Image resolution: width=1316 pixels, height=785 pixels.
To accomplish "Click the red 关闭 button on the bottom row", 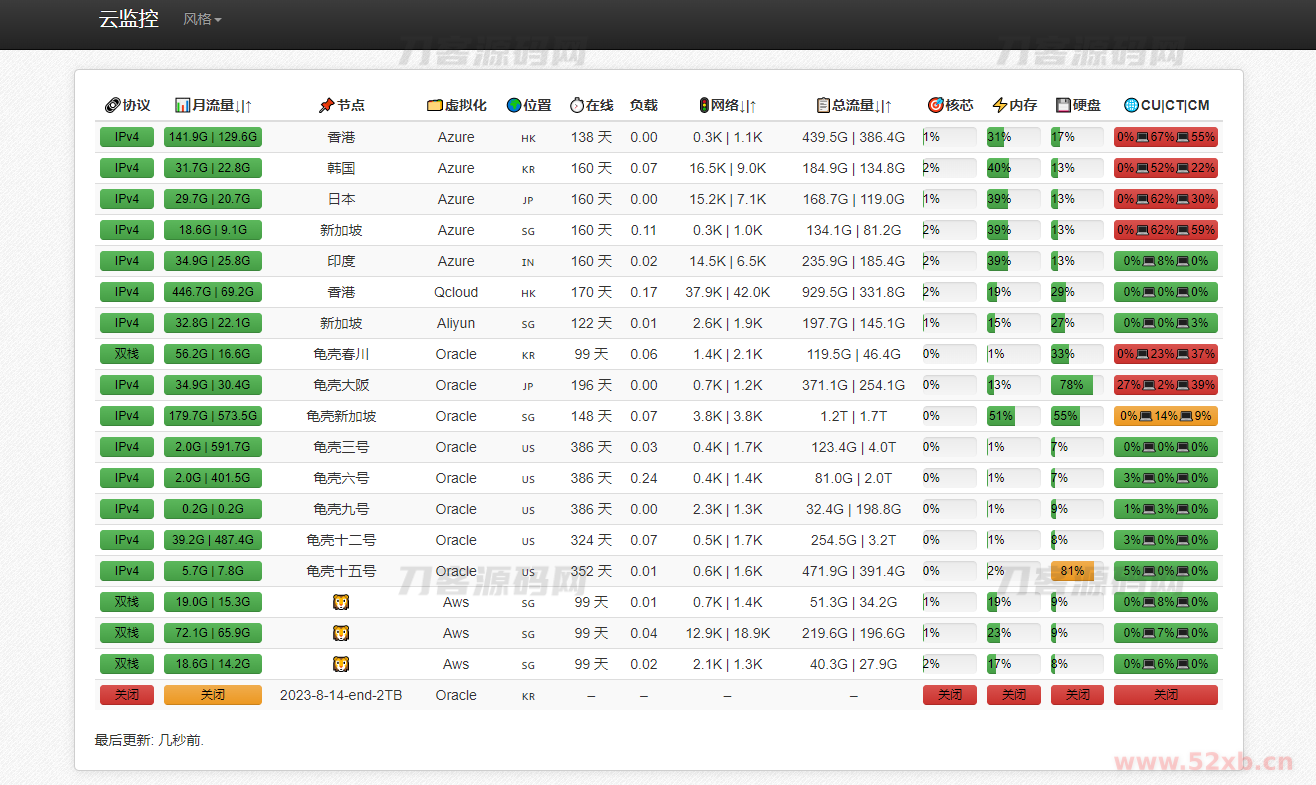I will (x=127, y=694).
